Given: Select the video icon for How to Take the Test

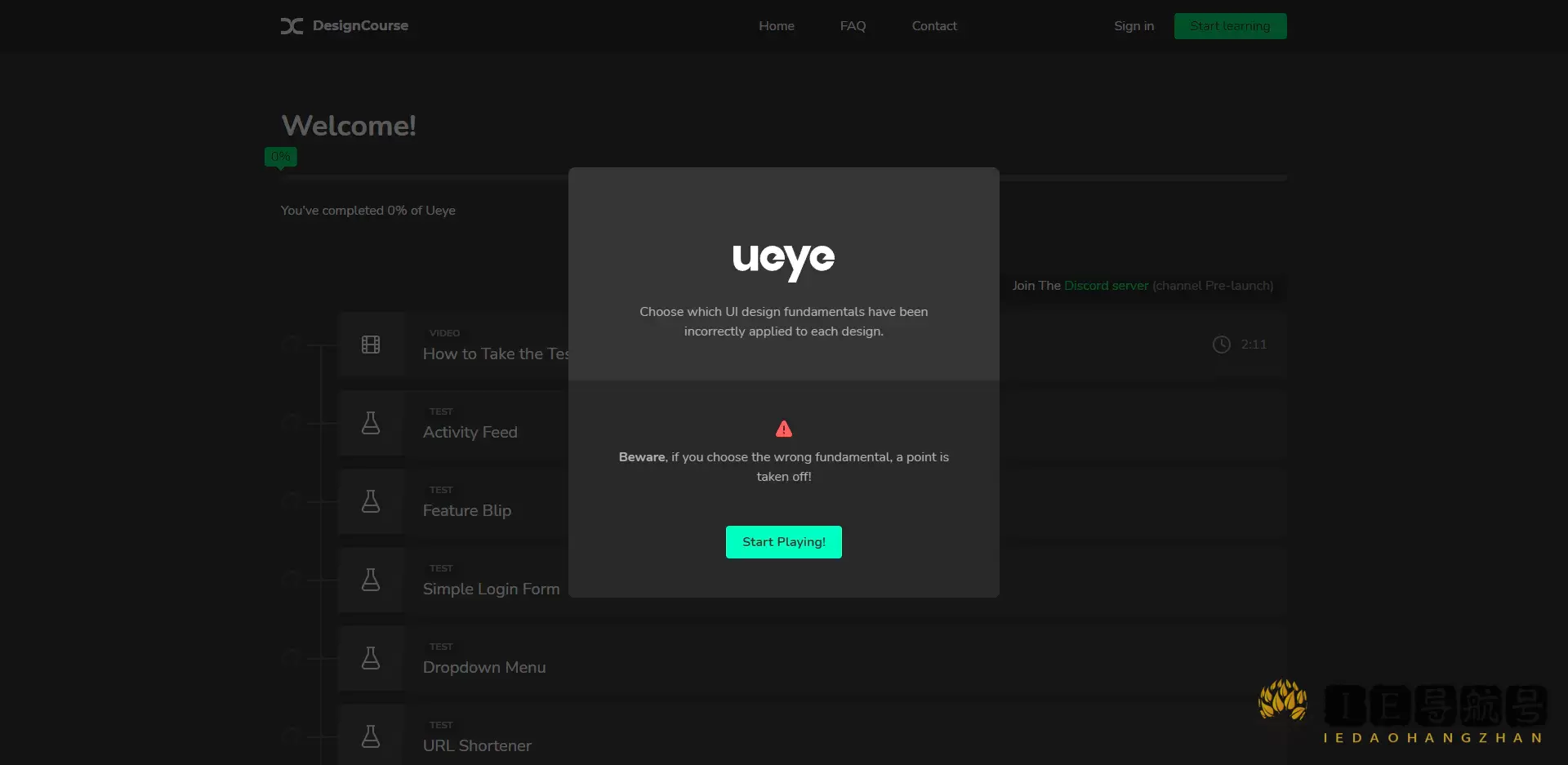Looking at the screenshot, I should (x=371, y=344).
